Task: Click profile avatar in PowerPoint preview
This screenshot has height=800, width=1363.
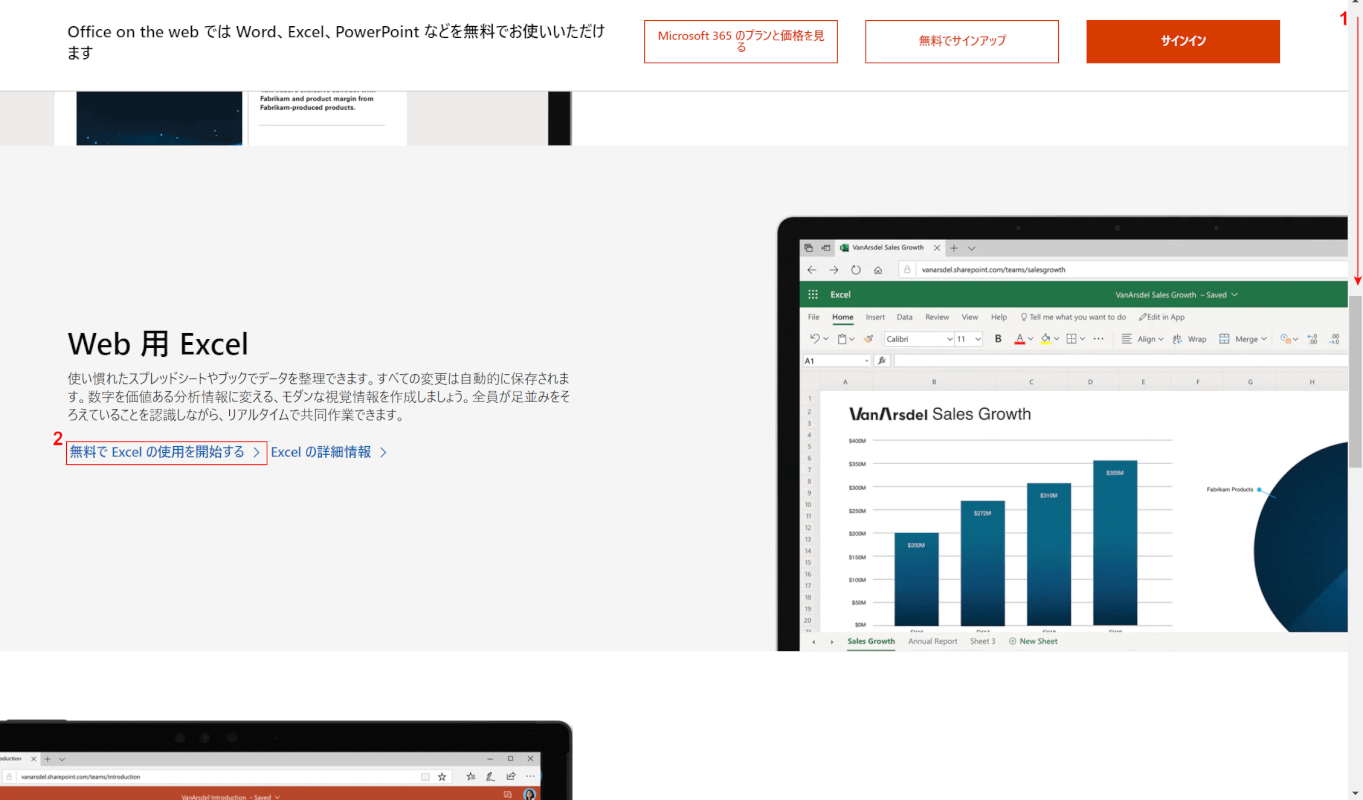Action: [529, 794]
